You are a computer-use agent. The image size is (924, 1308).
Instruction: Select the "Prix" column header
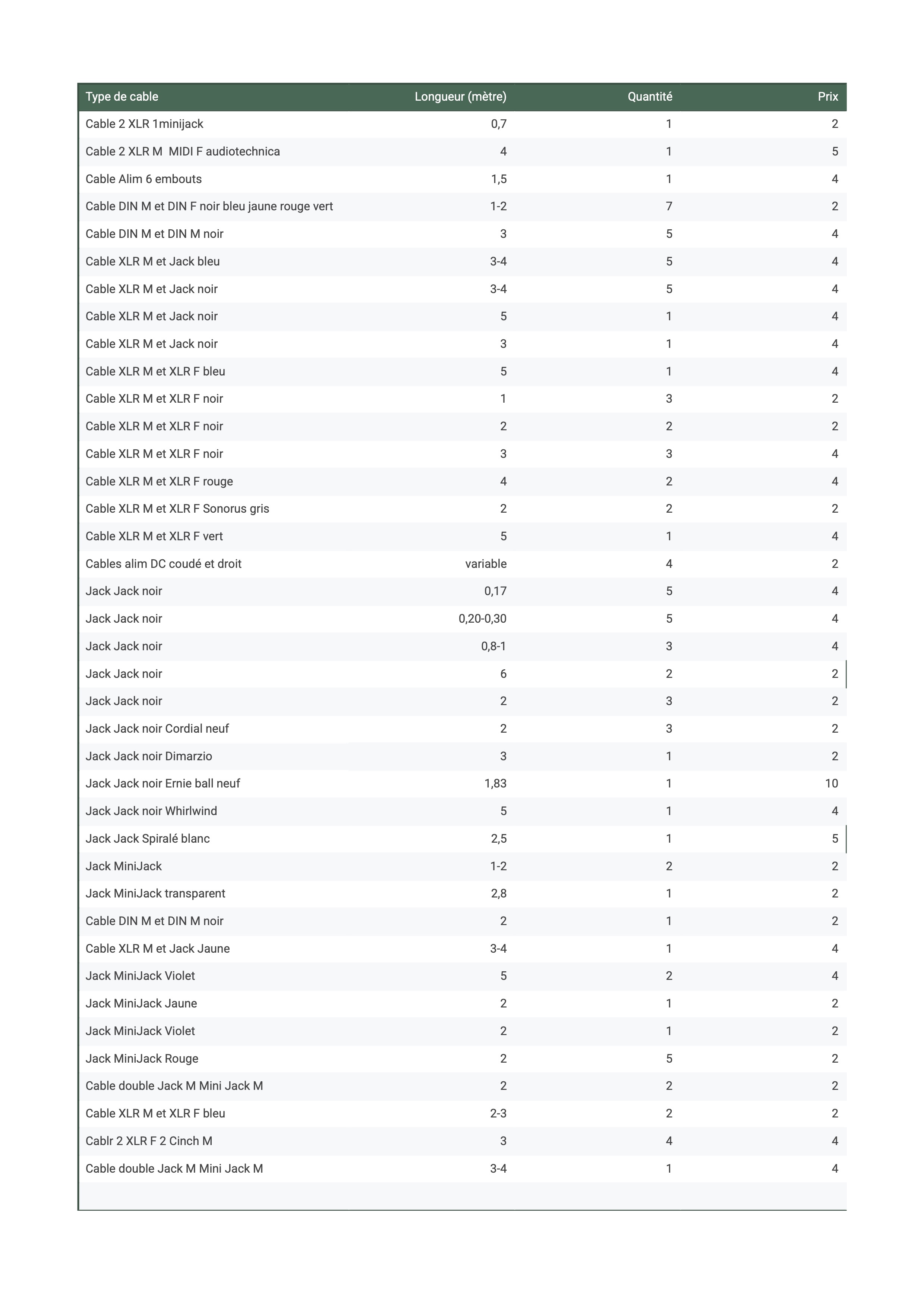point(827,97)
